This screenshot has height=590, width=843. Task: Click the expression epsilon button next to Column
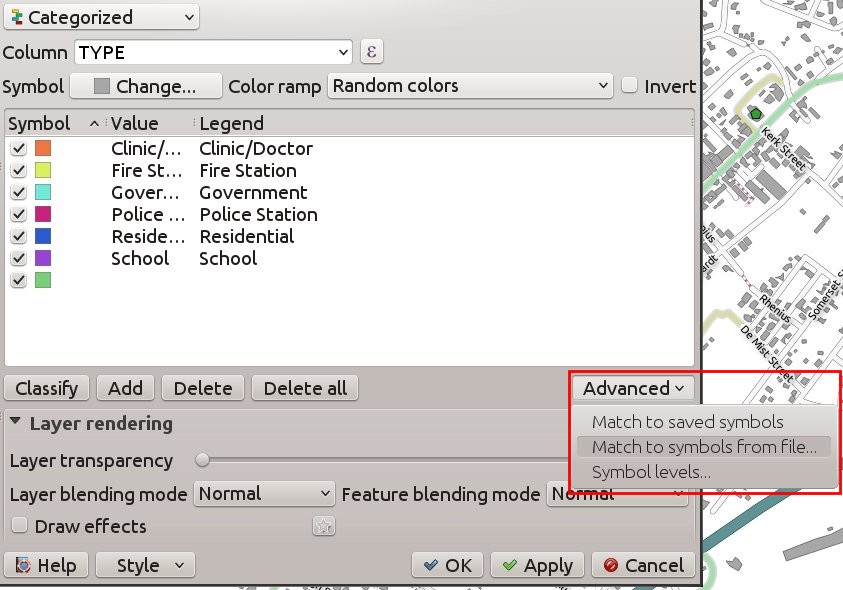pos(371,52)
